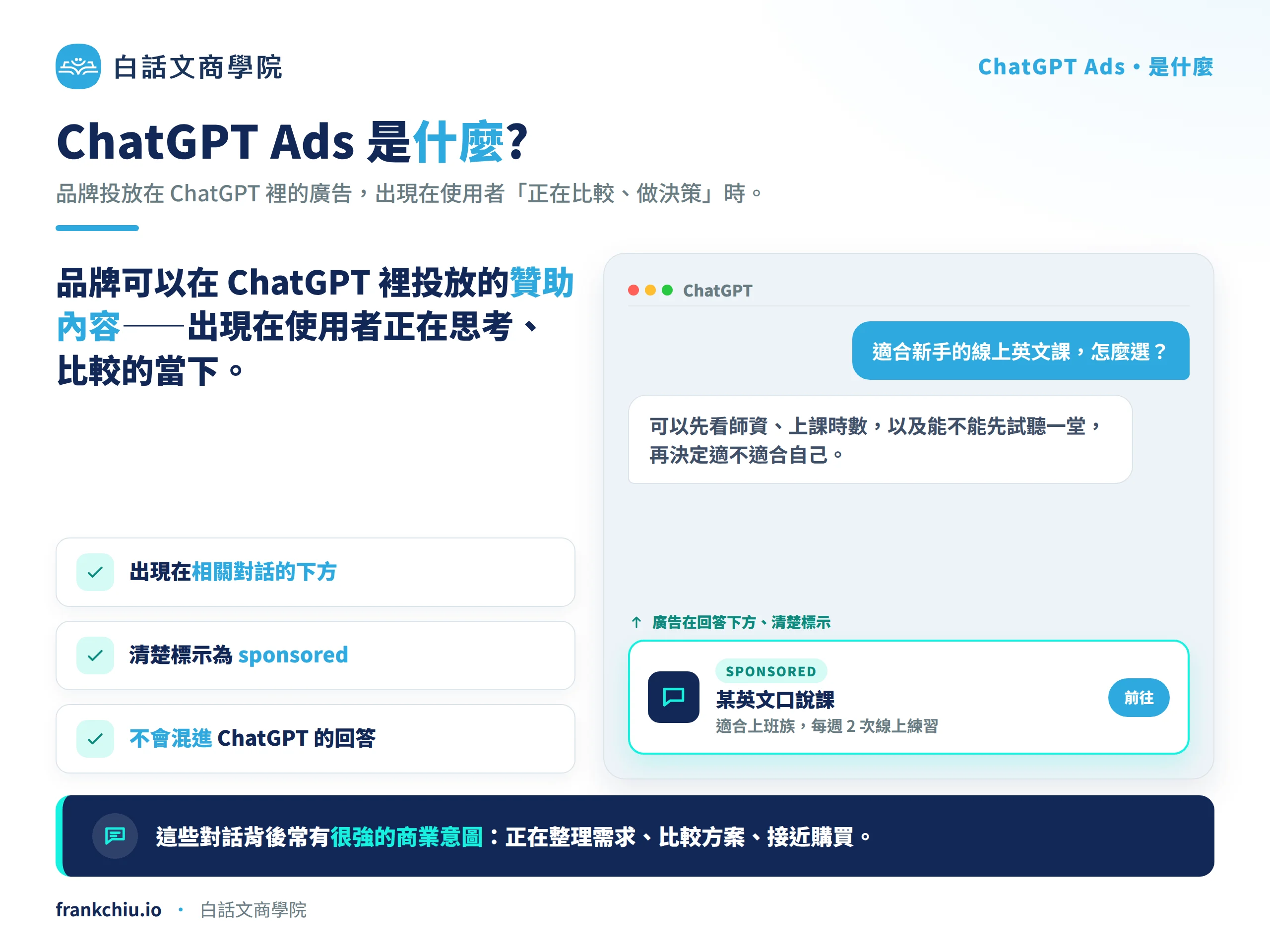Click the red dot in the ChatGPT window
Image resolution: width=1270 pixels, height=952 pixels.
634,290
